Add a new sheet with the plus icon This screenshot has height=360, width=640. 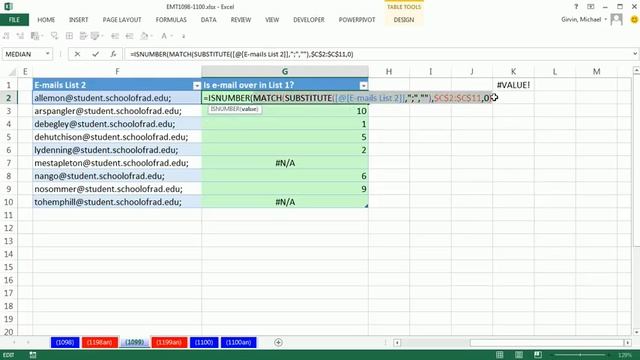coord(278,342)
